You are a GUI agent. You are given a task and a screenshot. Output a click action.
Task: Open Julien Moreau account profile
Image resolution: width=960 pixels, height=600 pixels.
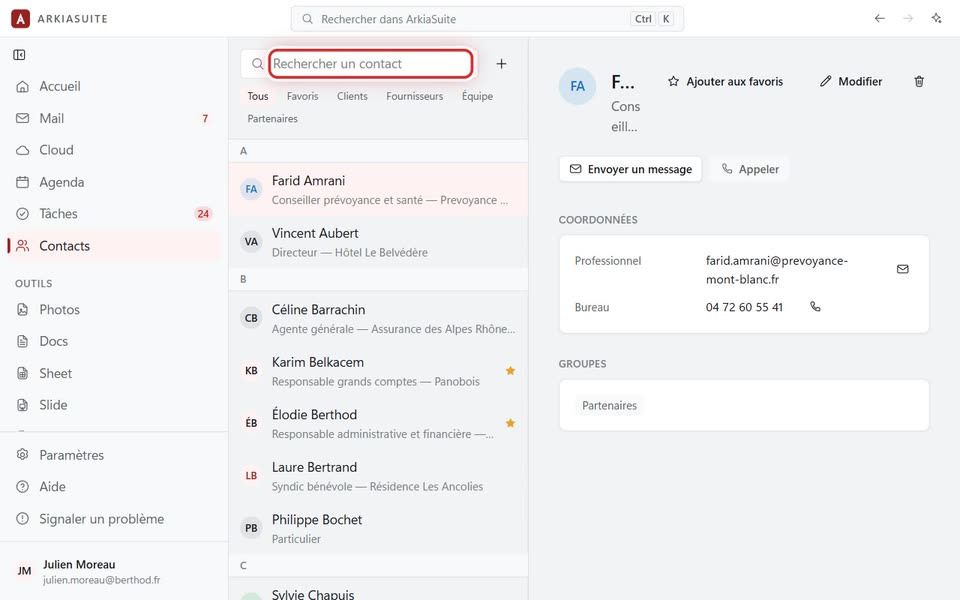click(114, 571)
